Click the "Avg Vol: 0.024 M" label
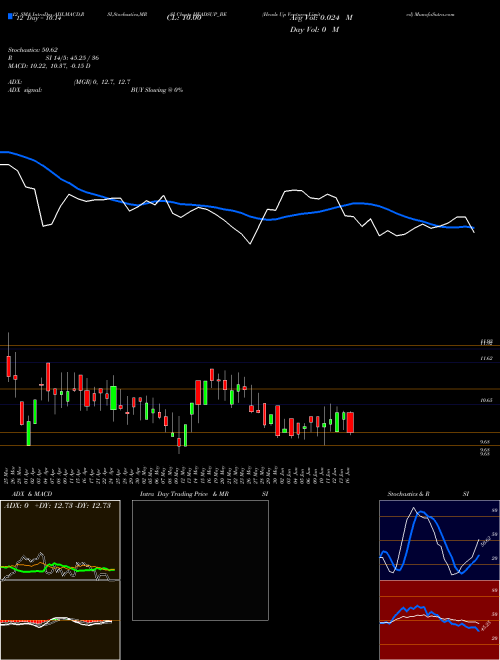Viewport: 500px width, 660px height. coord(321,18)
